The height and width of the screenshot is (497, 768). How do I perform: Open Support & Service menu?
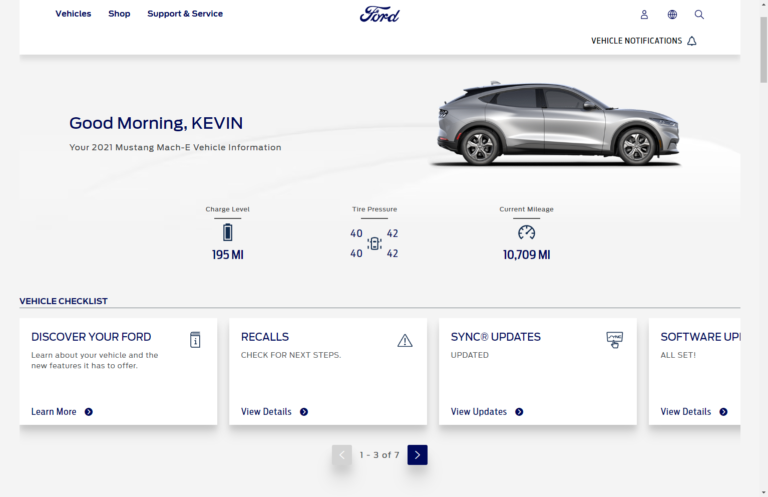pos(185,14)
